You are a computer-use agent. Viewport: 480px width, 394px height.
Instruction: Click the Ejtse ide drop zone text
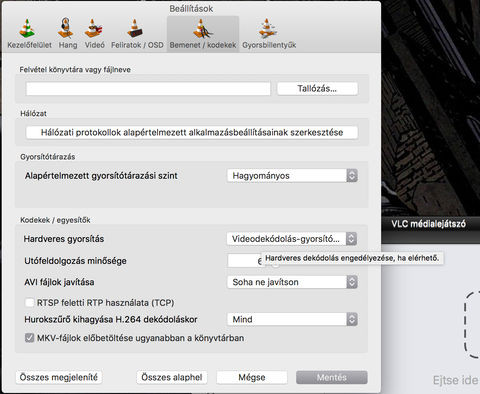coord(455,380)
